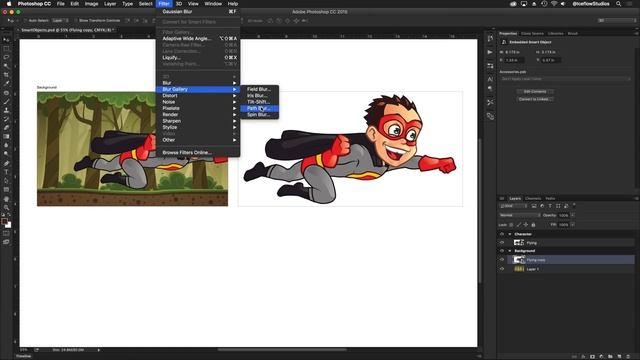
Task: Choose Path Blur from Blur Gallery
Action: 259,108
